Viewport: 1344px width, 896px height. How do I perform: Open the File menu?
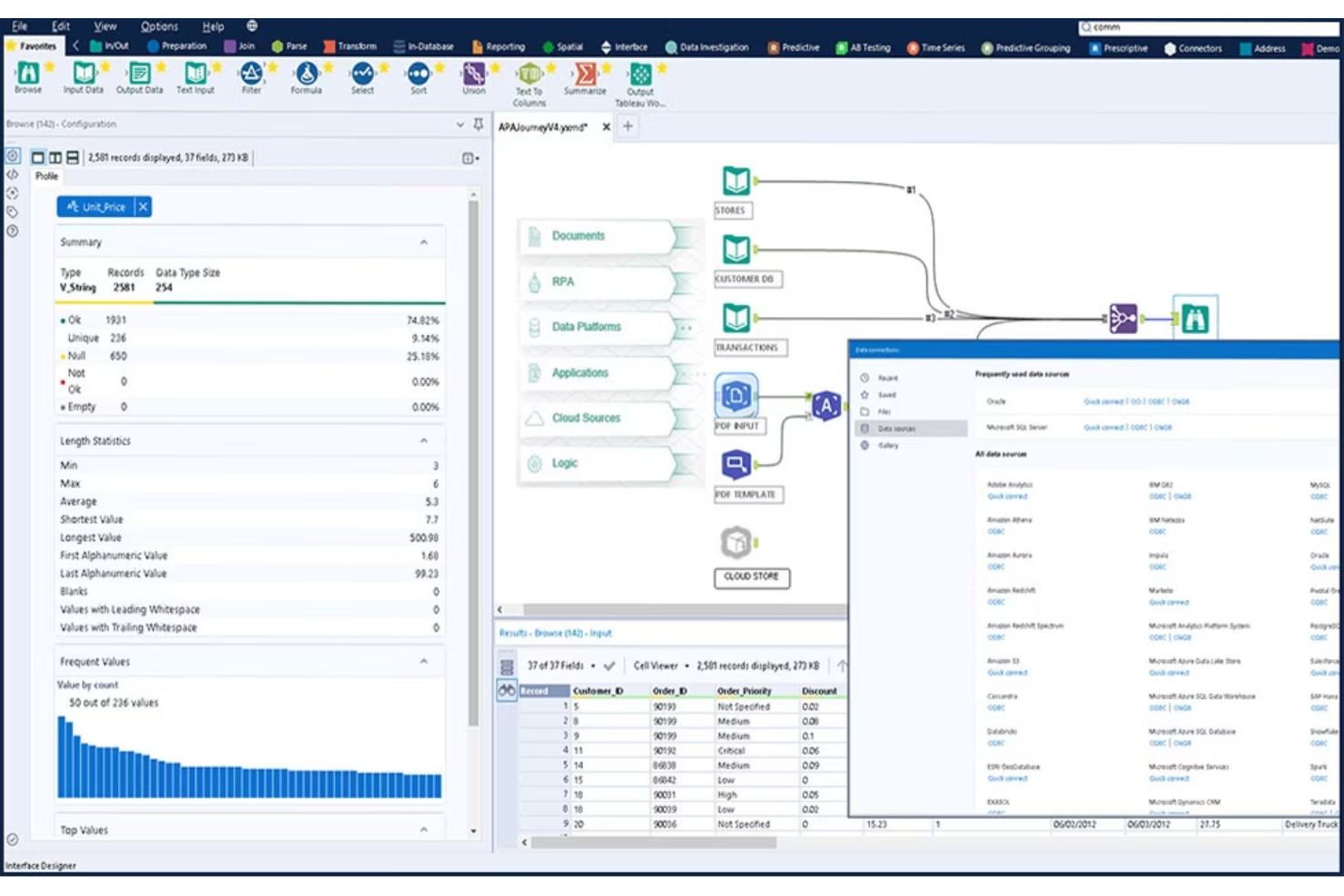(x=19, y=26)
